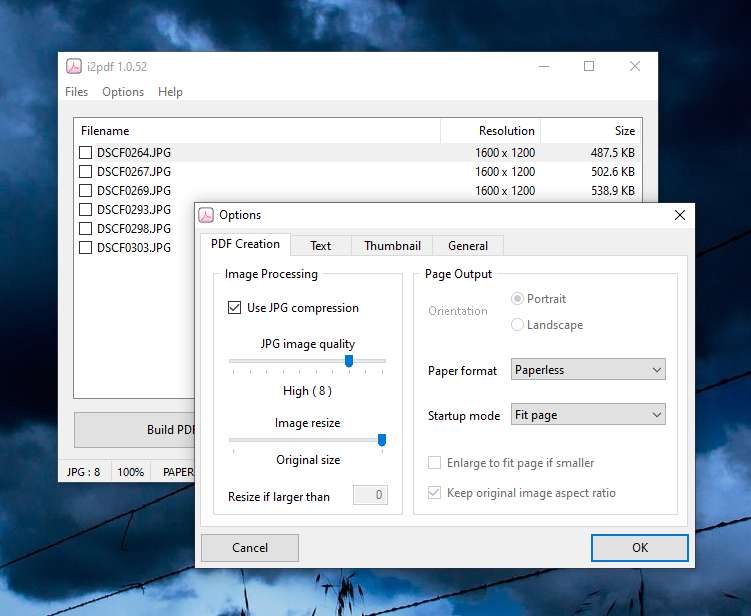Viewport: 751px width, 616px height.
Task: Switch to the Thumbnail tab
Action: [x=392, y=246]
